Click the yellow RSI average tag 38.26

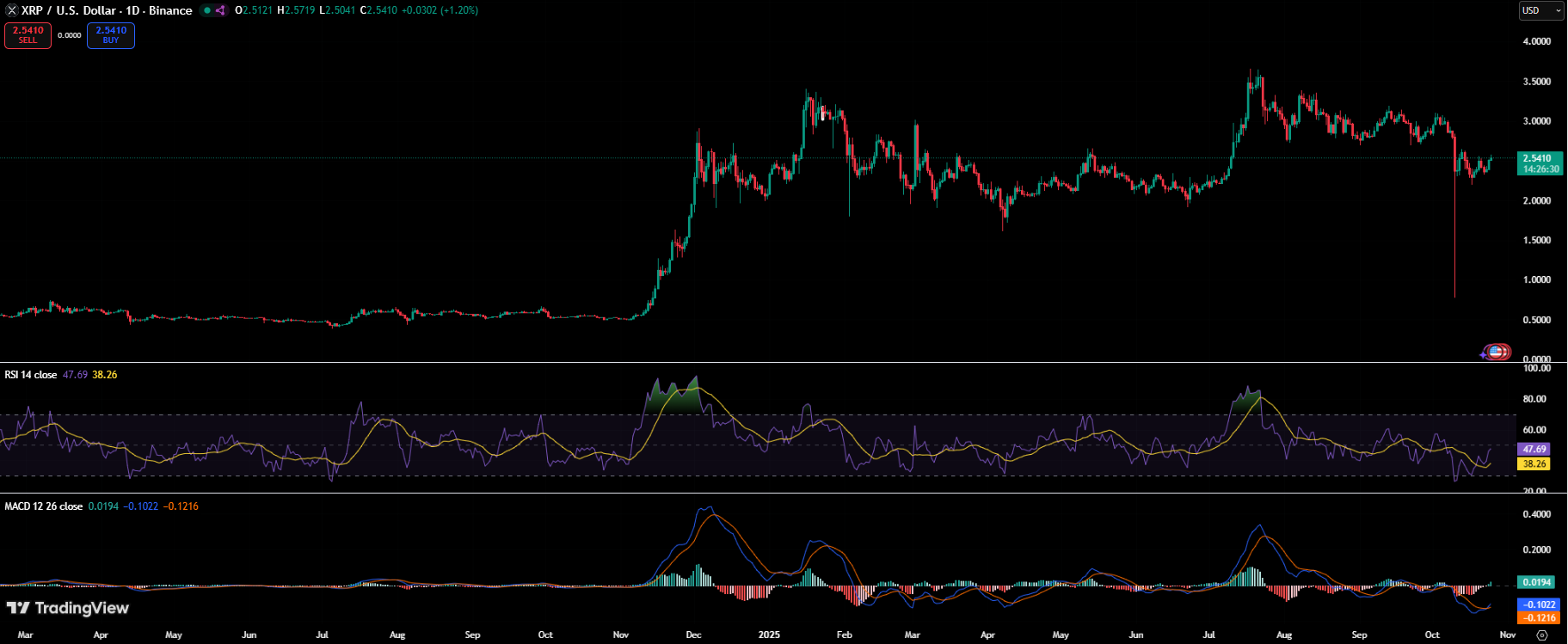pos(1534,463)
